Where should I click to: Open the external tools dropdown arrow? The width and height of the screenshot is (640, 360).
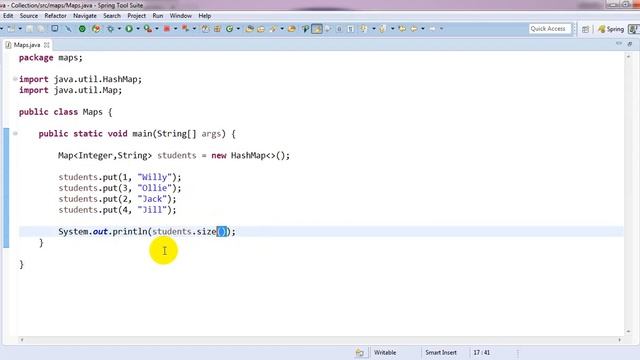[x=157, y=29]
